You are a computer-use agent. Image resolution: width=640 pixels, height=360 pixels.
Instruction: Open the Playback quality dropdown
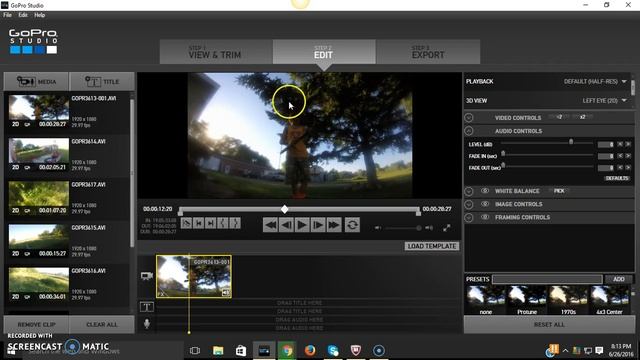point(595,82)
